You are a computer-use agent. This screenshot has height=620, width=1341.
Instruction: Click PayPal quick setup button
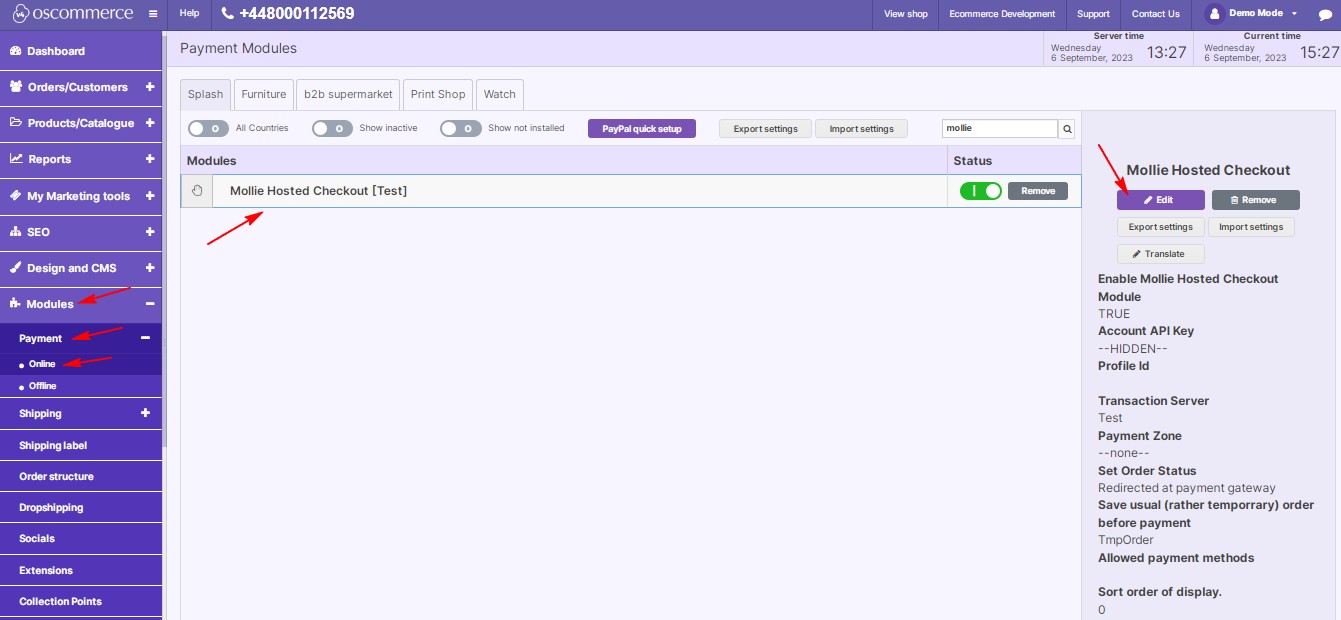pos(642,129)
